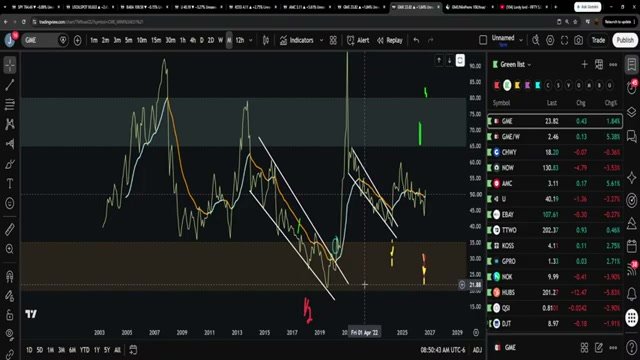Open the watchlist three-dots menu

[613, 64]
